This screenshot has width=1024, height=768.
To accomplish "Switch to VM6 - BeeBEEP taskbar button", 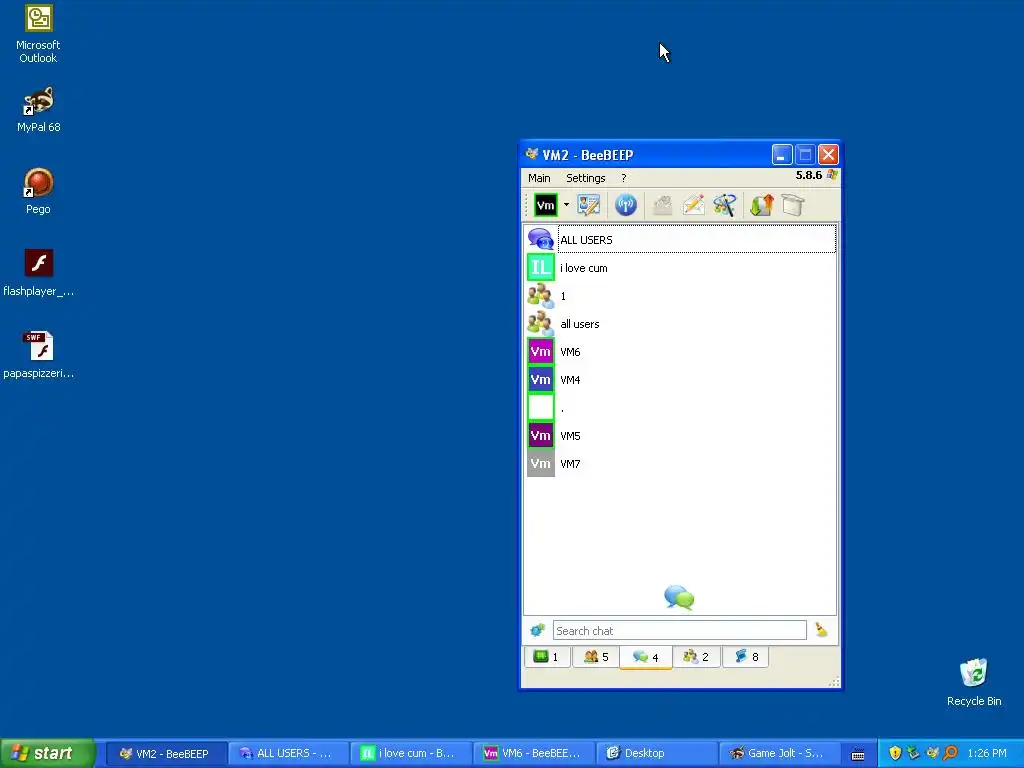I will (533, 754).
